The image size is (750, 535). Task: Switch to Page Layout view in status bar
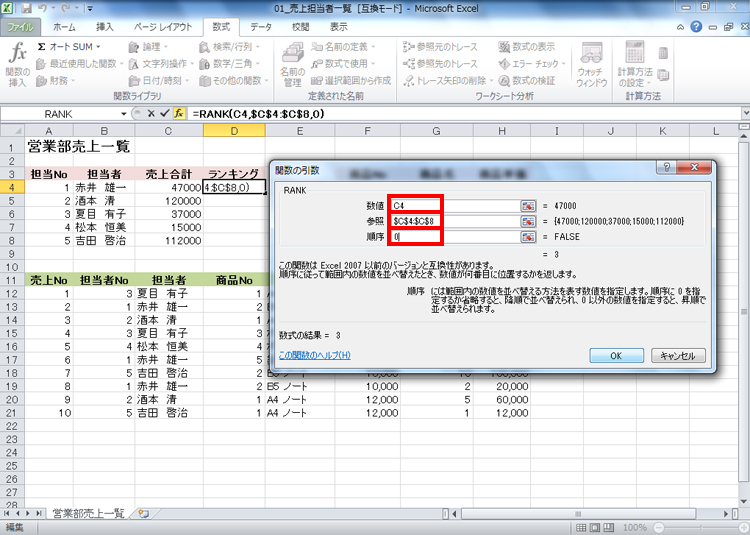click(595, 527)
